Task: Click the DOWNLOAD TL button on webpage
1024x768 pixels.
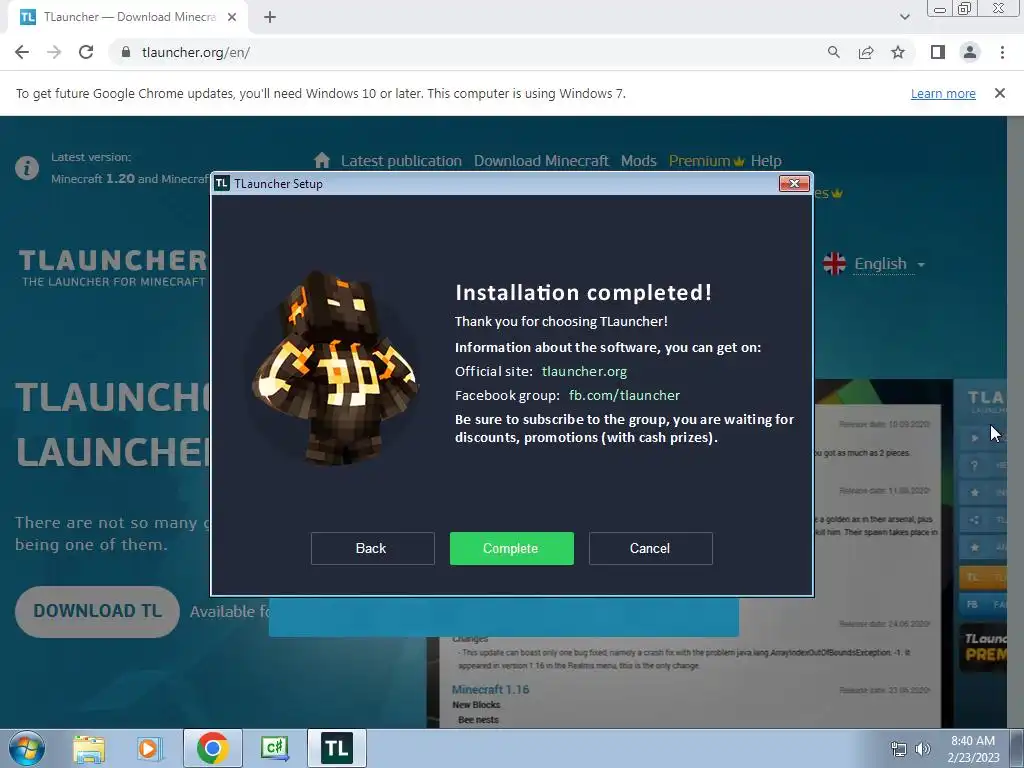Action: 97,611
